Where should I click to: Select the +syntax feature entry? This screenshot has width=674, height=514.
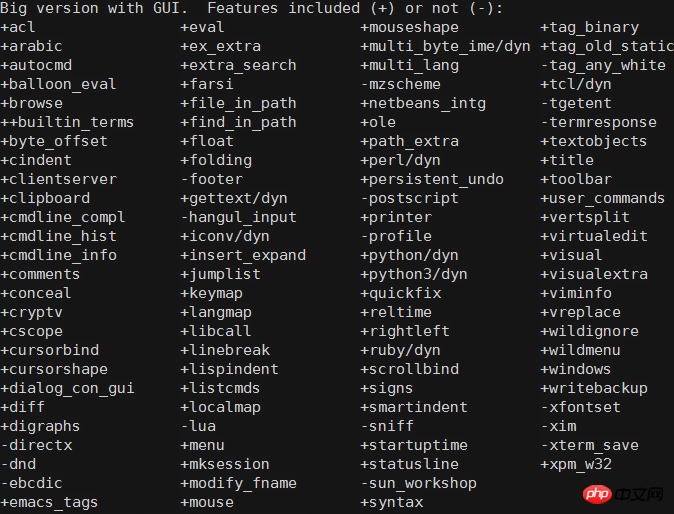click(x=392, y=502)
